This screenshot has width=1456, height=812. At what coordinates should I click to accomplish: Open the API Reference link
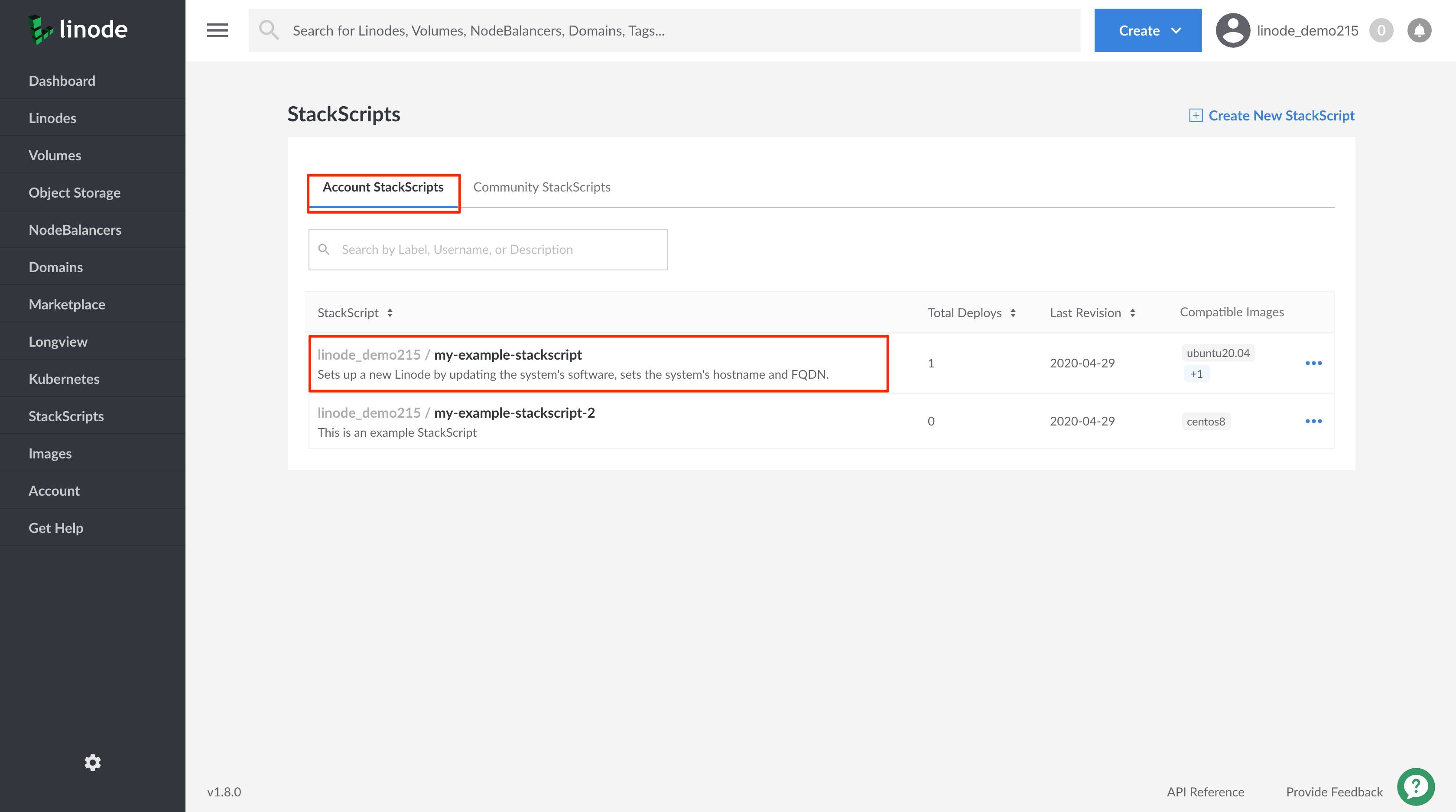click(1205, 792)
